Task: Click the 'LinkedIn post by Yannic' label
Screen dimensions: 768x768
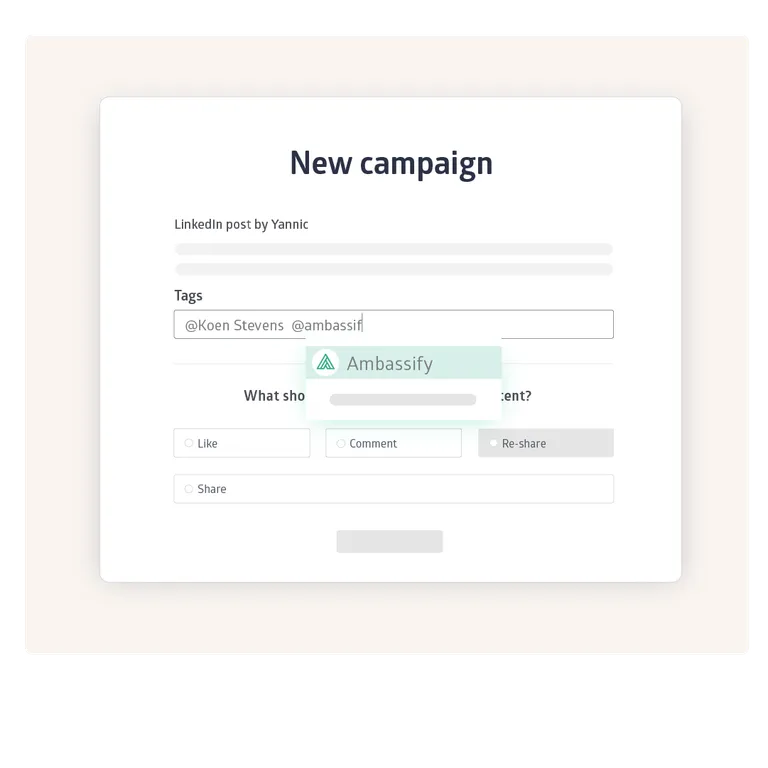Action: tap(241, 224)
